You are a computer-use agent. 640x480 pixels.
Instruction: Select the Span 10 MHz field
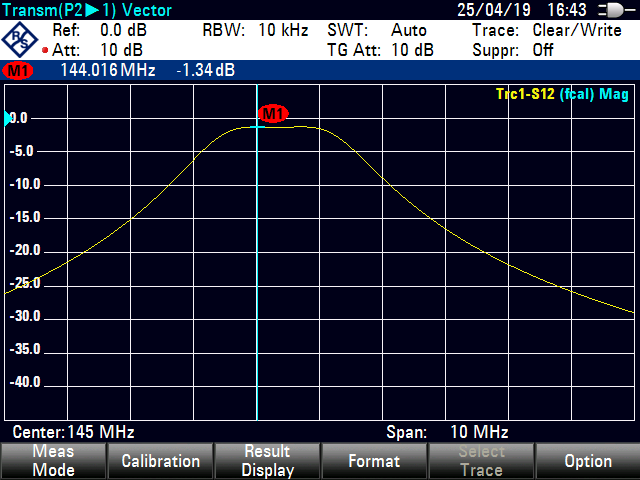[x=448, y=433]
